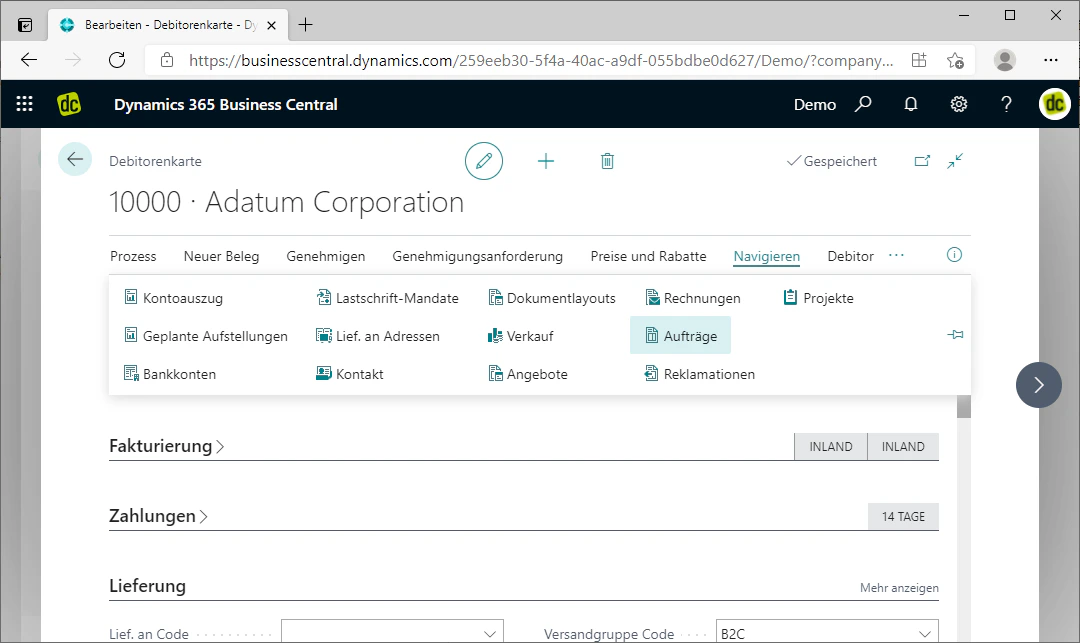Screen dimensions: 1080x643
Task: Open the browser apps grid icon in address bar
Action: pos(919,60)
